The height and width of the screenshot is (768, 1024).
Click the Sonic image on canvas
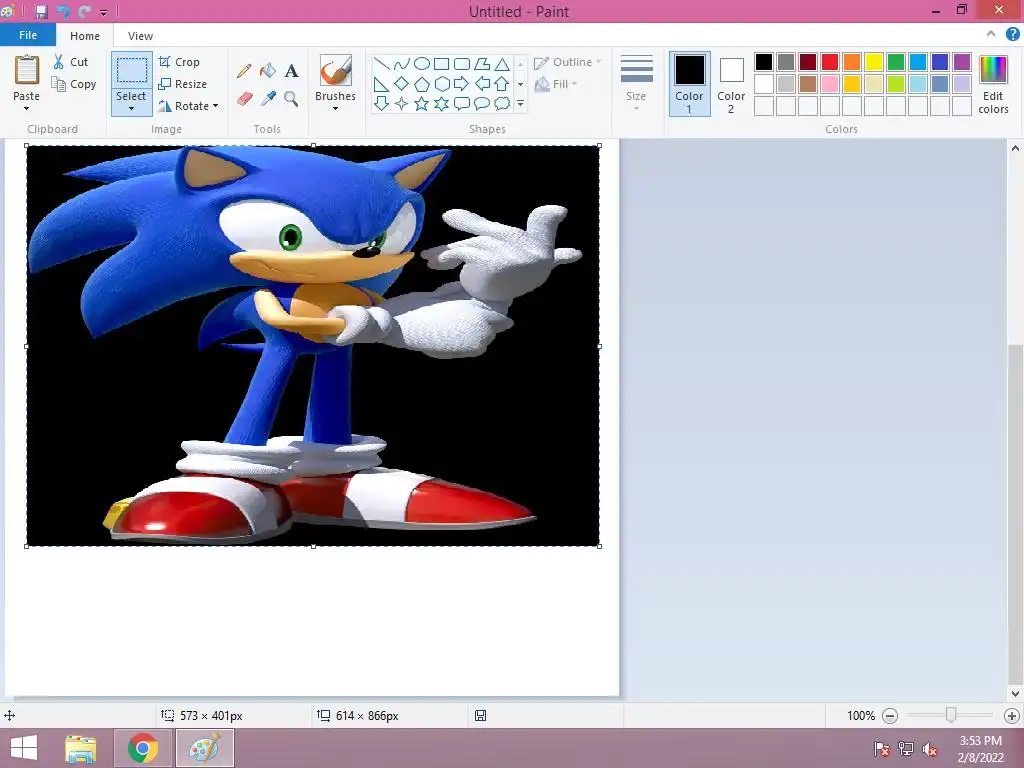313,345
